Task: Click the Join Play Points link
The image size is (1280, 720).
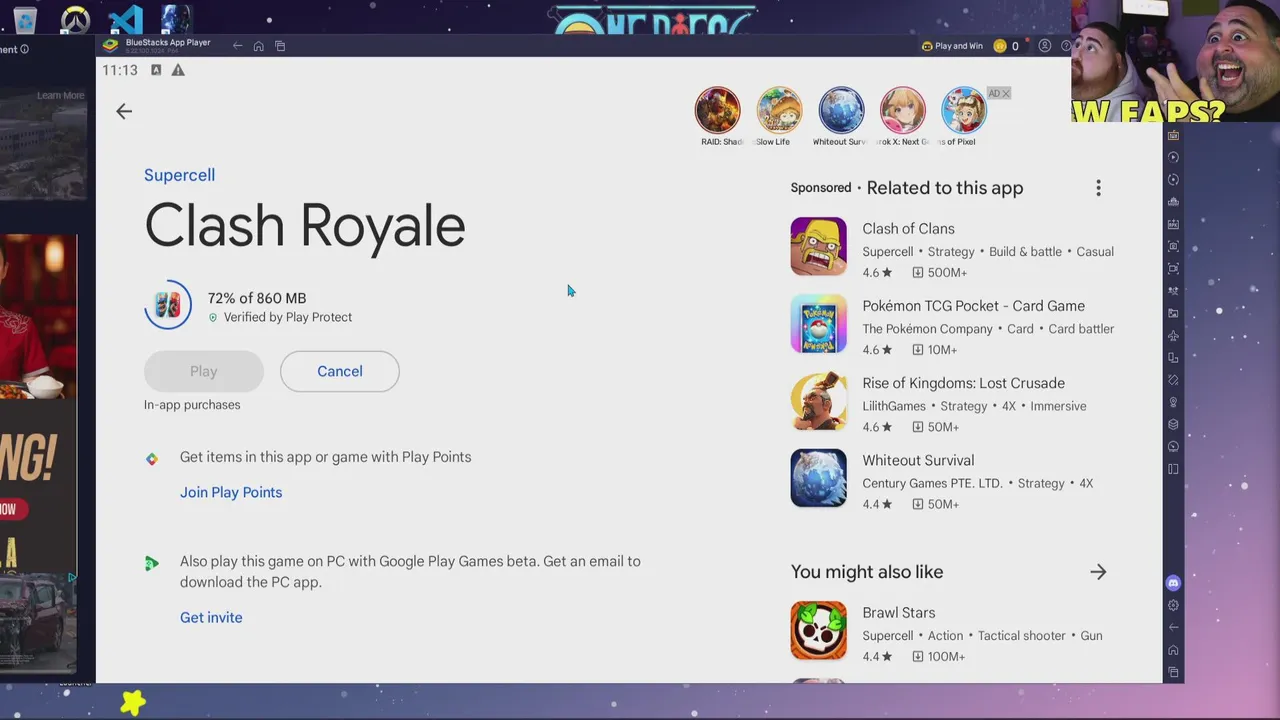Action: pyautogui.click(x=231, y=492)
